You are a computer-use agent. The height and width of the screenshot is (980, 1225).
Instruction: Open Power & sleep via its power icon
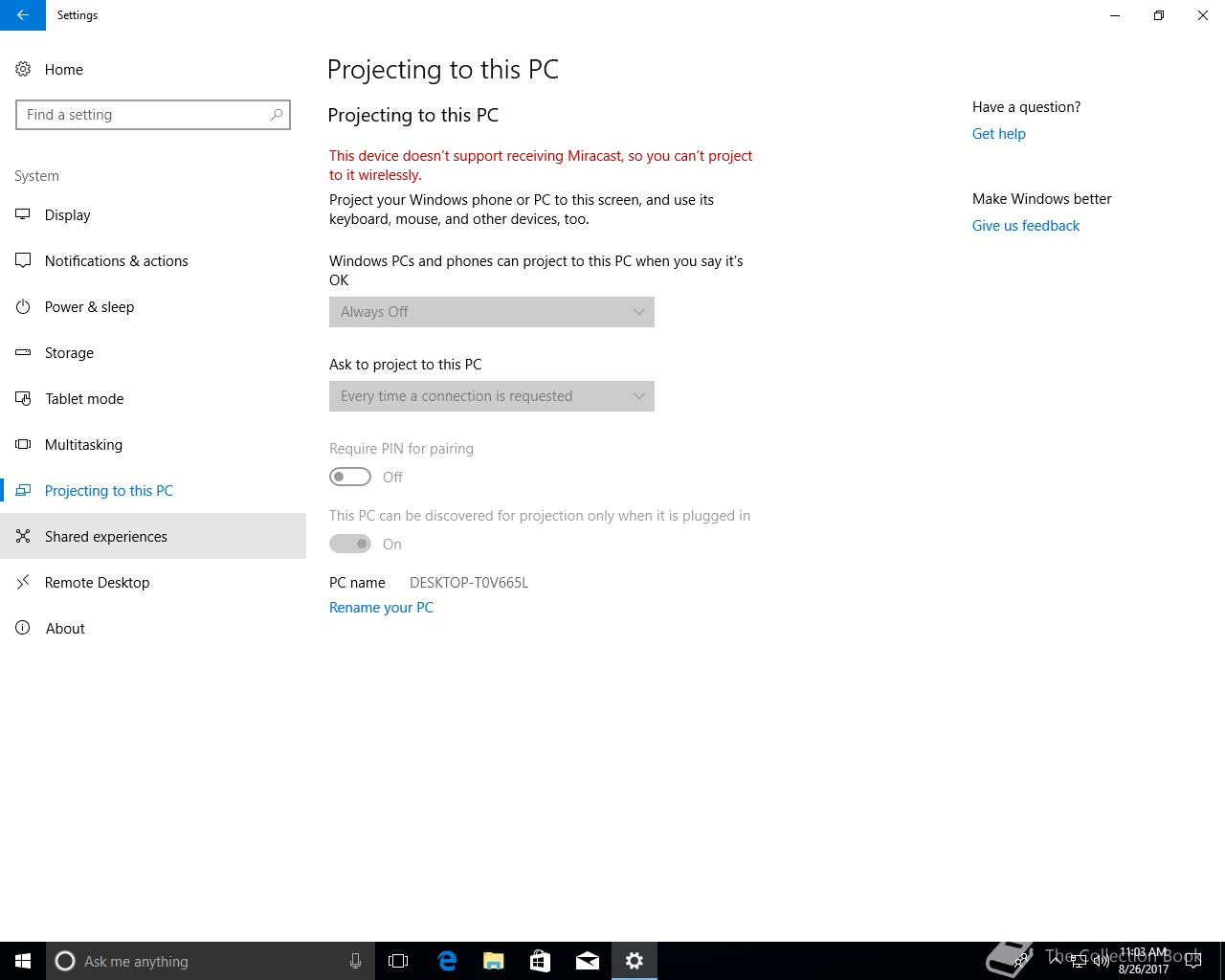click(23, 306)
